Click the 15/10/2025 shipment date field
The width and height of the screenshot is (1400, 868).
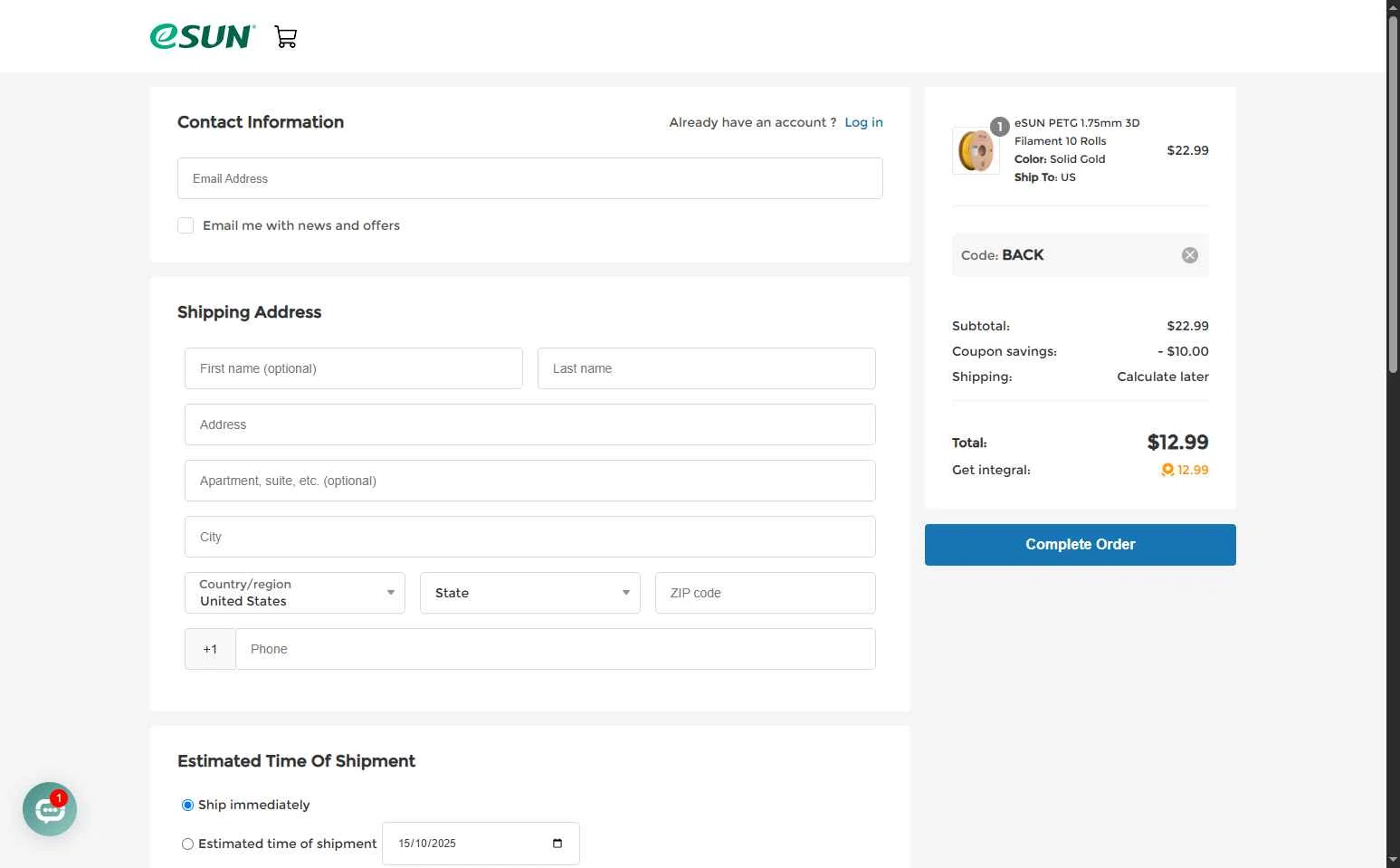pyautogui.click(x=481, y=844)
